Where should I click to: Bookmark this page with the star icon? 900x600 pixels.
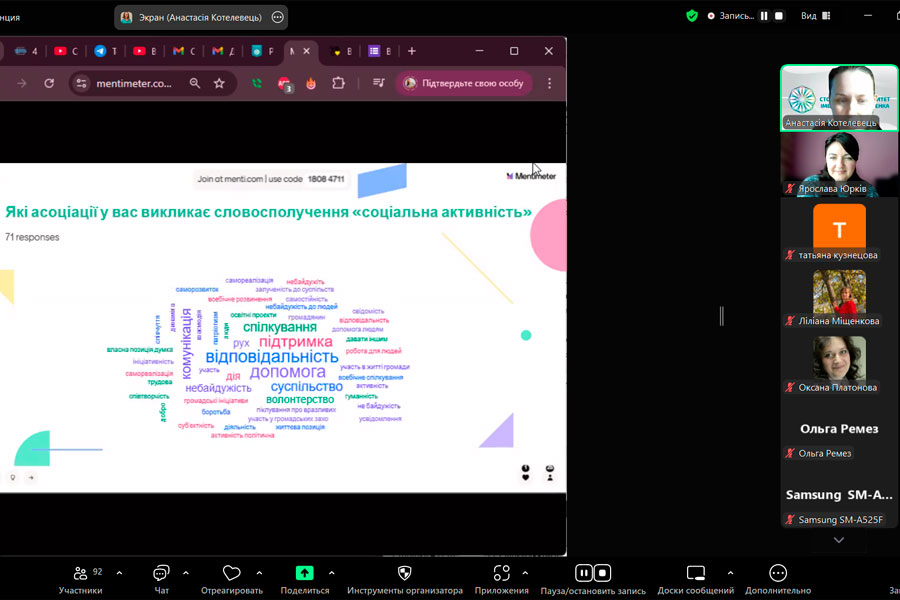[219, 83]
